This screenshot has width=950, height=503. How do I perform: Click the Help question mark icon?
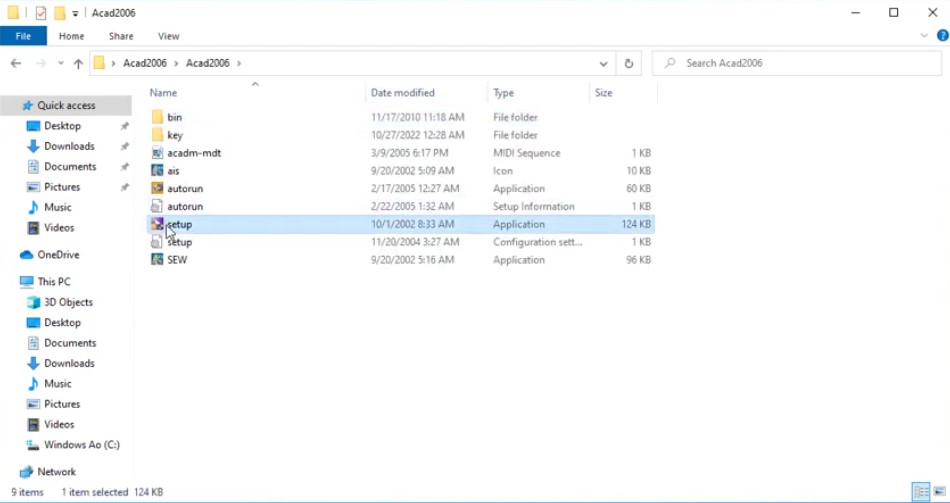click(x=942, y=36)
